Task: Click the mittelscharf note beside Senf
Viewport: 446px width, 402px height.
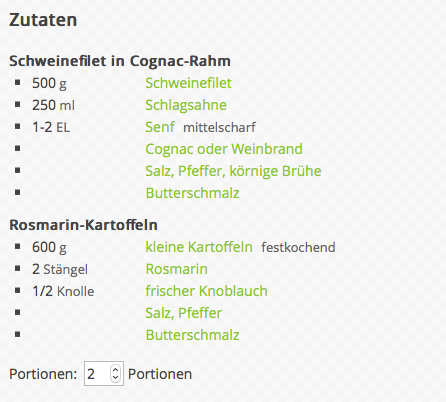Action: pyautogui.click(x=219, y=127)
